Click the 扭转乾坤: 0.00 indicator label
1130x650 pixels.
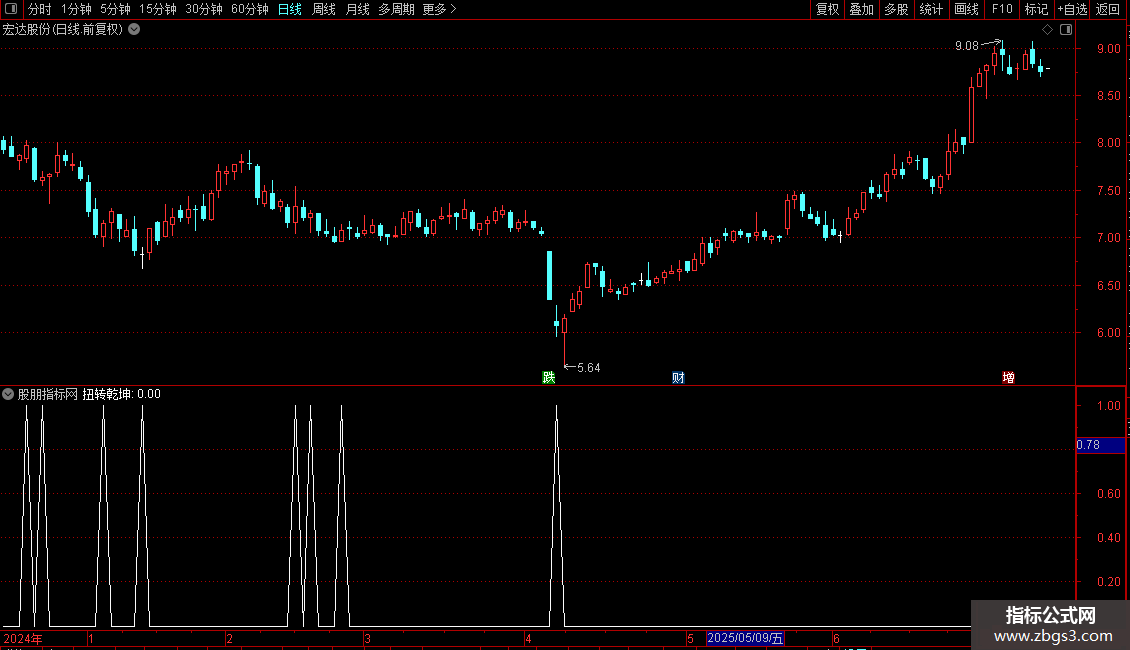[x=121, y=394]
